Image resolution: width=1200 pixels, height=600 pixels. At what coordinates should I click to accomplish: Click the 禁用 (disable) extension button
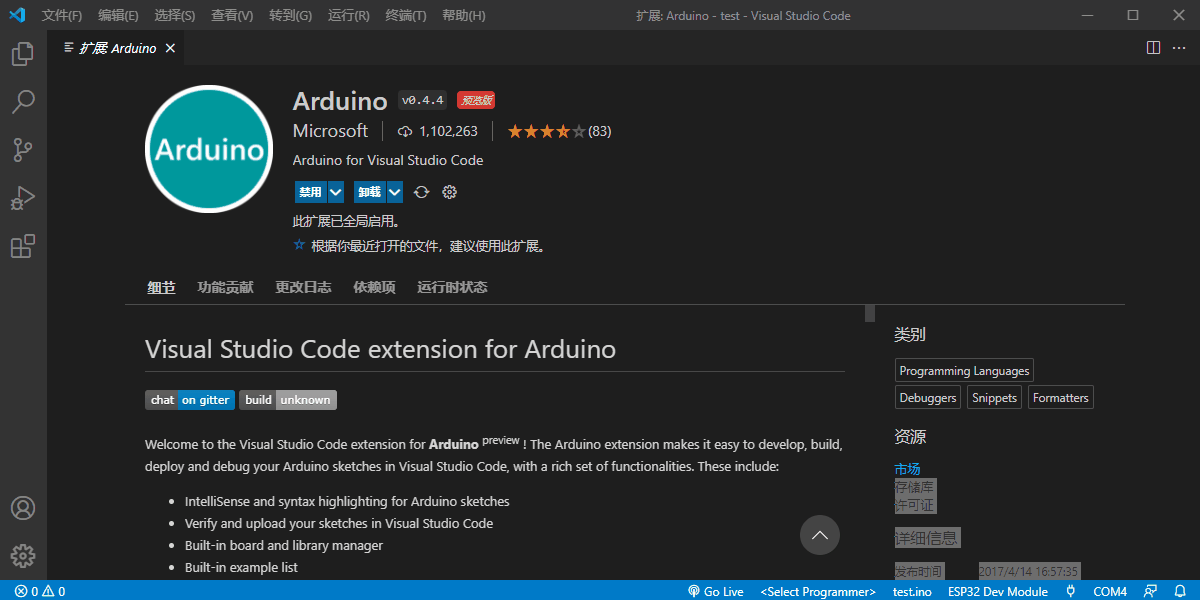(310, 192)
